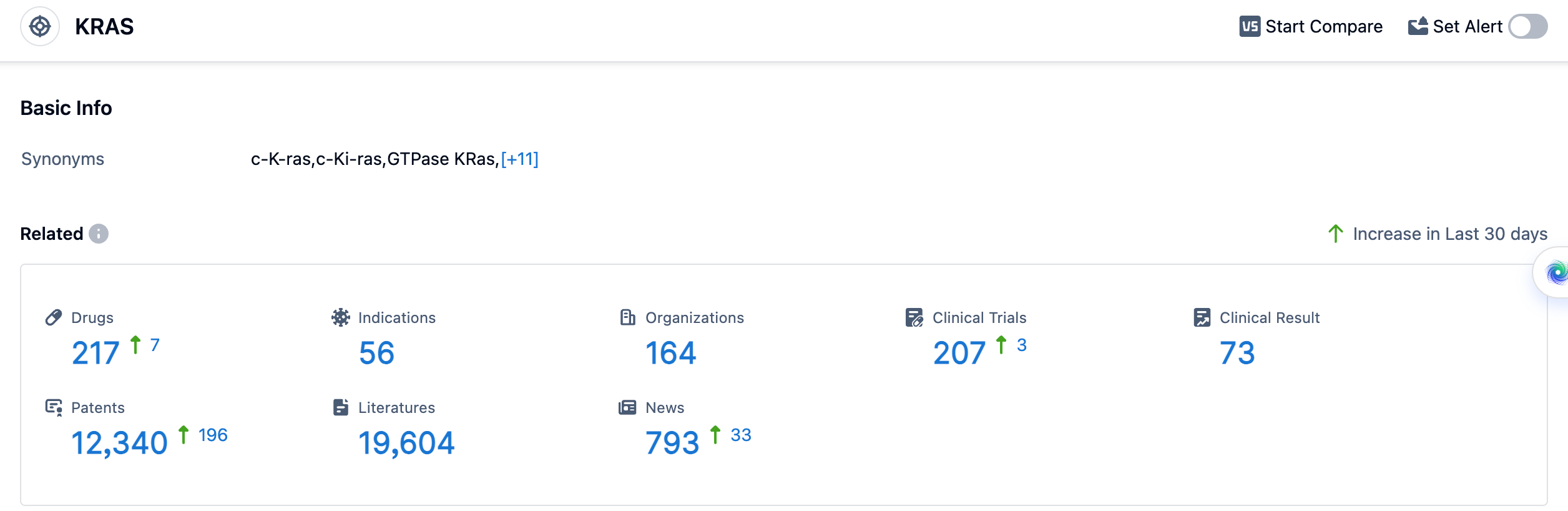Open the 19,604 Literatures count
This screenshot has height=511, width=1568.
(x=406, y=444)
